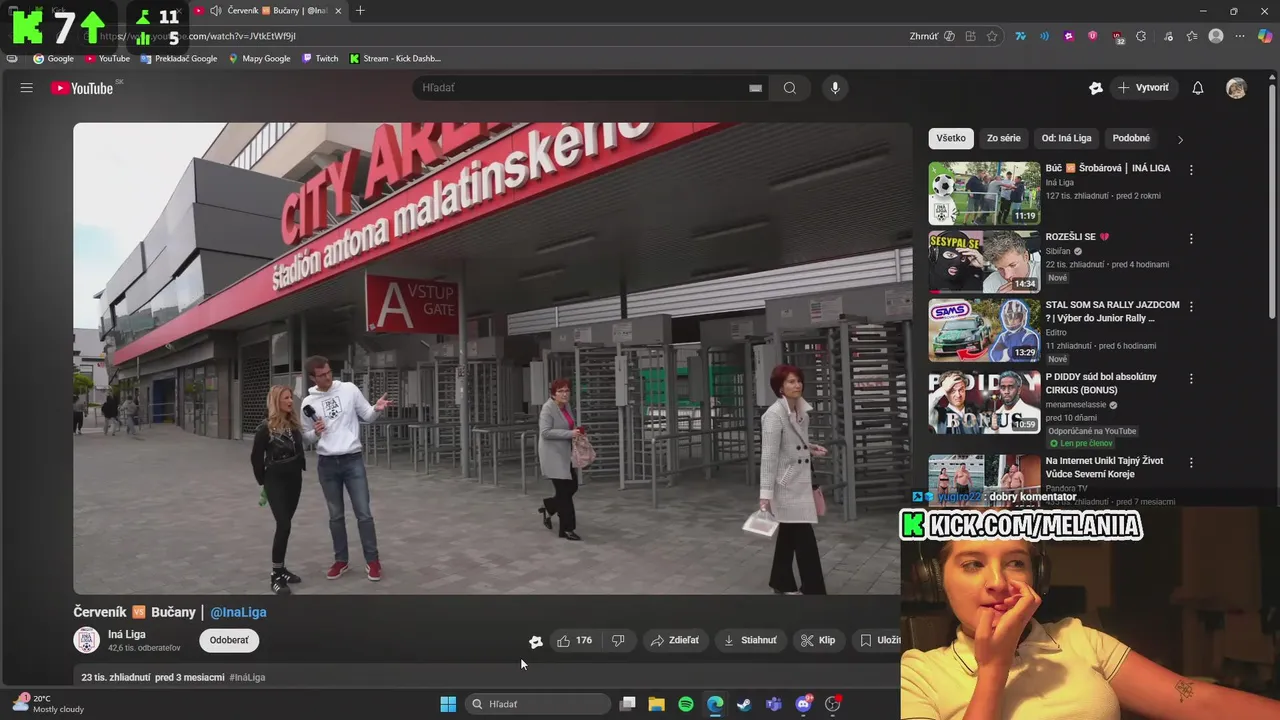Viewport: 1280px width, 720px height.
Task: Like the video with thumbs up
Action: point(574,640)
